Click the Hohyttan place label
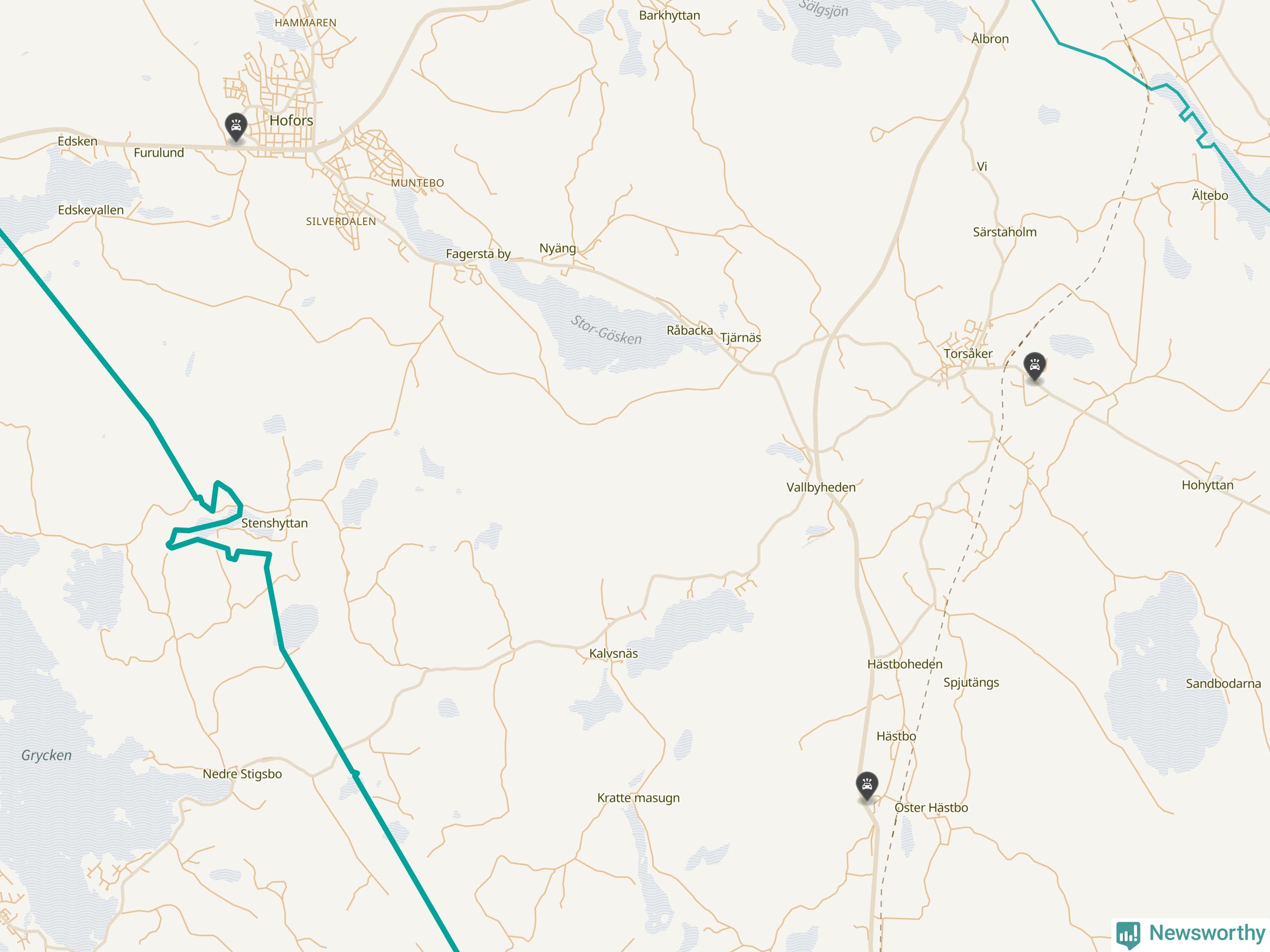Image resolution: width=1270 pixels, height=952 pixels. (x=1207, y=485)
